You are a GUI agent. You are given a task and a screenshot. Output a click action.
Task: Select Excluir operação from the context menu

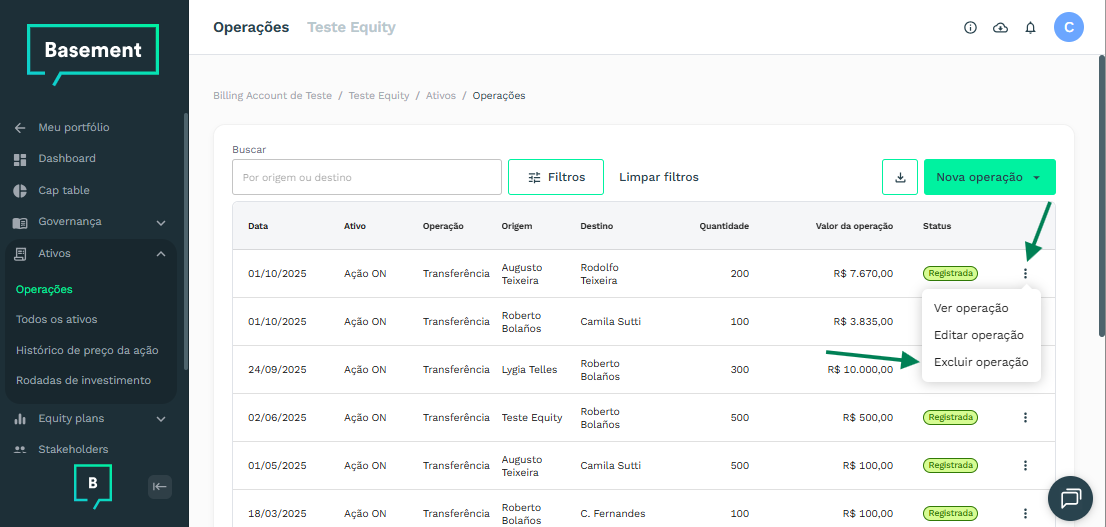[980, 362]
